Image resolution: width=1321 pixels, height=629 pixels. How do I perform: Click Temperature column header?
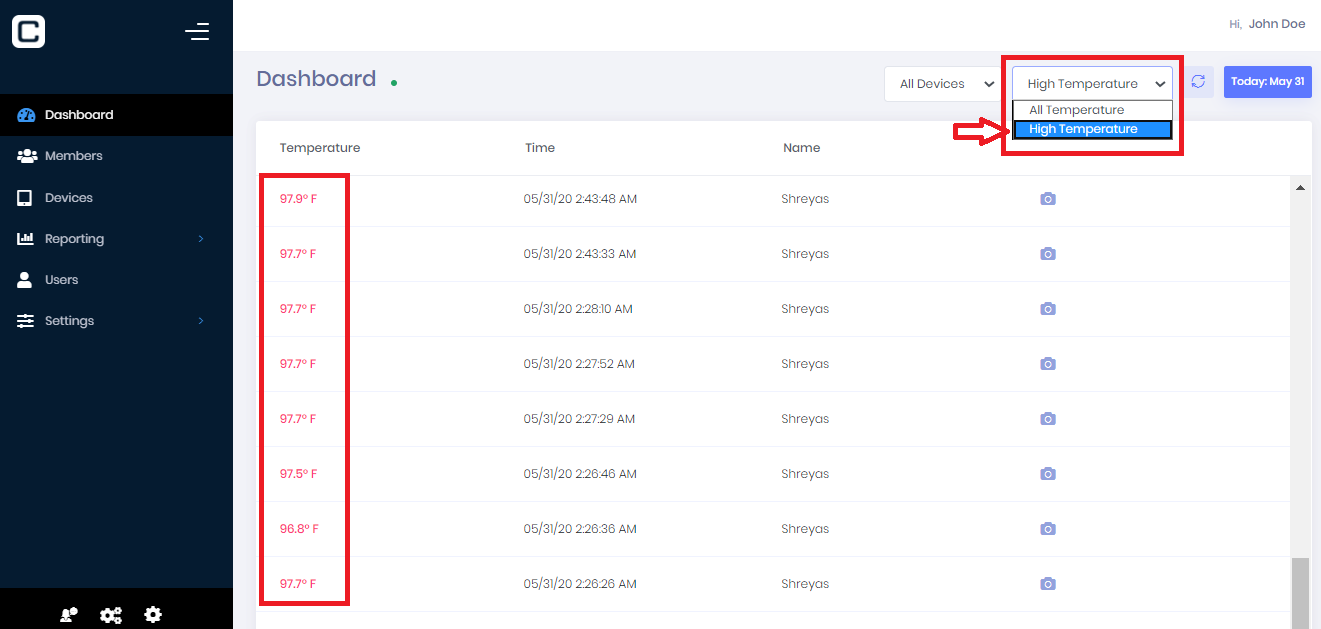(x=320, y=148)
